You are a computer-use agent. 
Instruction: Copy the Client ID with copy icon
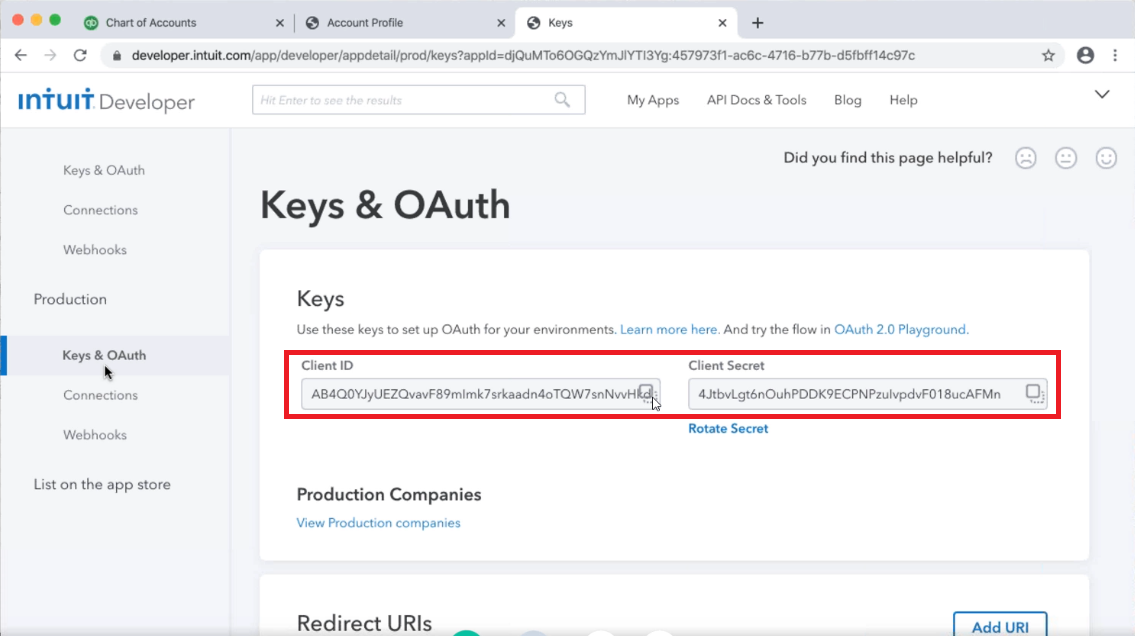pyautogui.click(x=646, y=393)
